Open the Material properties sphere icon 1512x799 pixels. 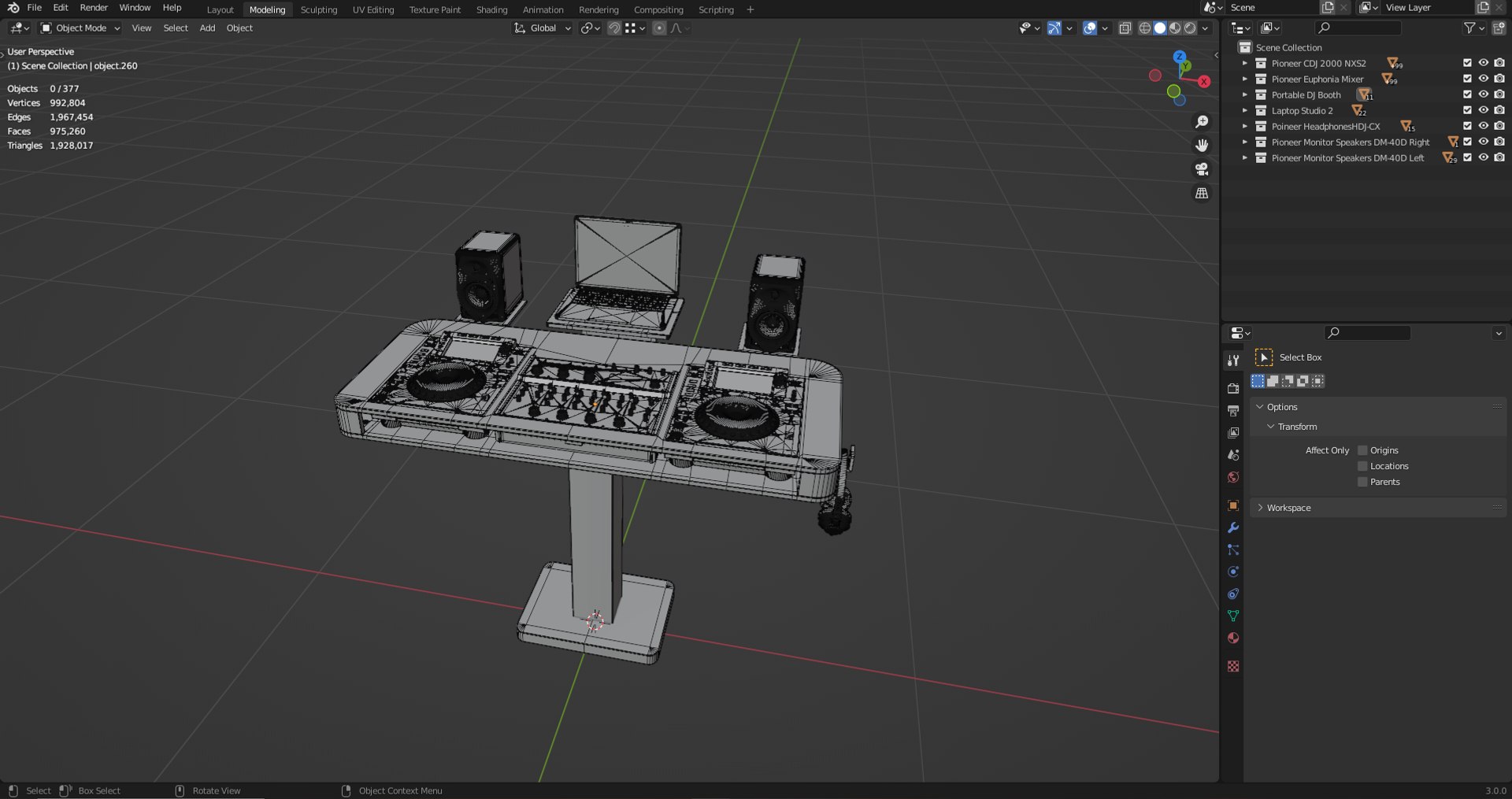click(x=1233, y=638)
